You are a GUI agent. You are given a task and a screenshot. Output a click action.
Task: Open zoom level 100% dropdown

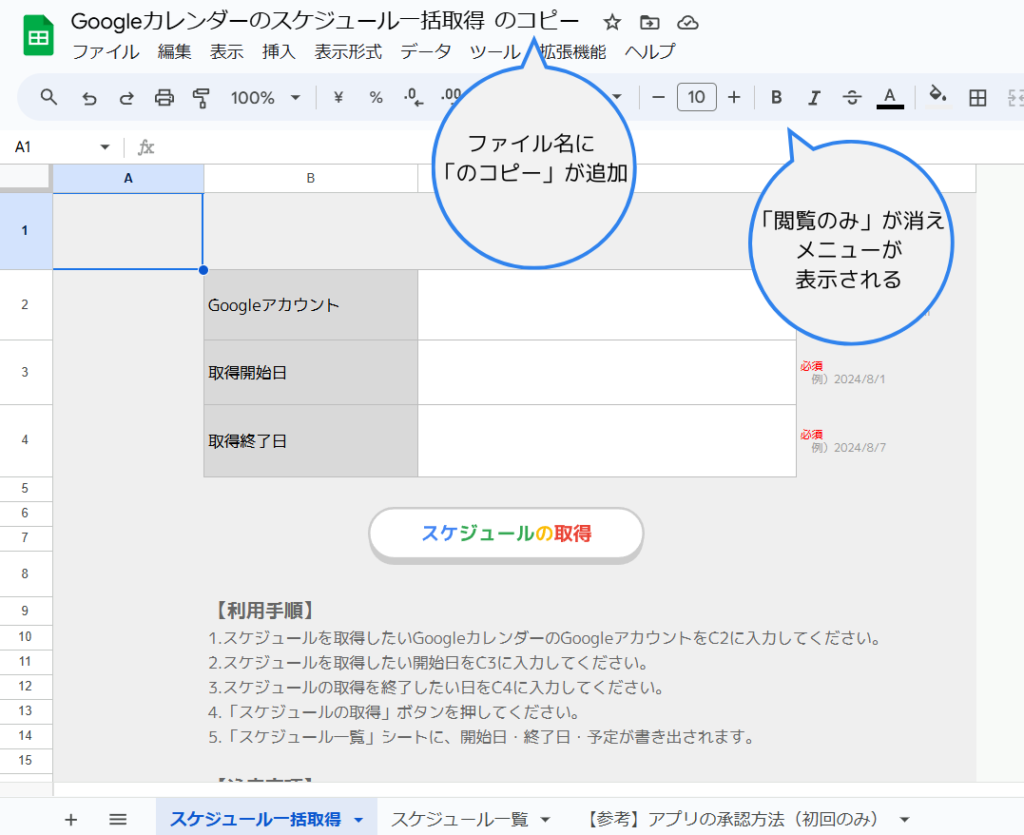point(265,98)
